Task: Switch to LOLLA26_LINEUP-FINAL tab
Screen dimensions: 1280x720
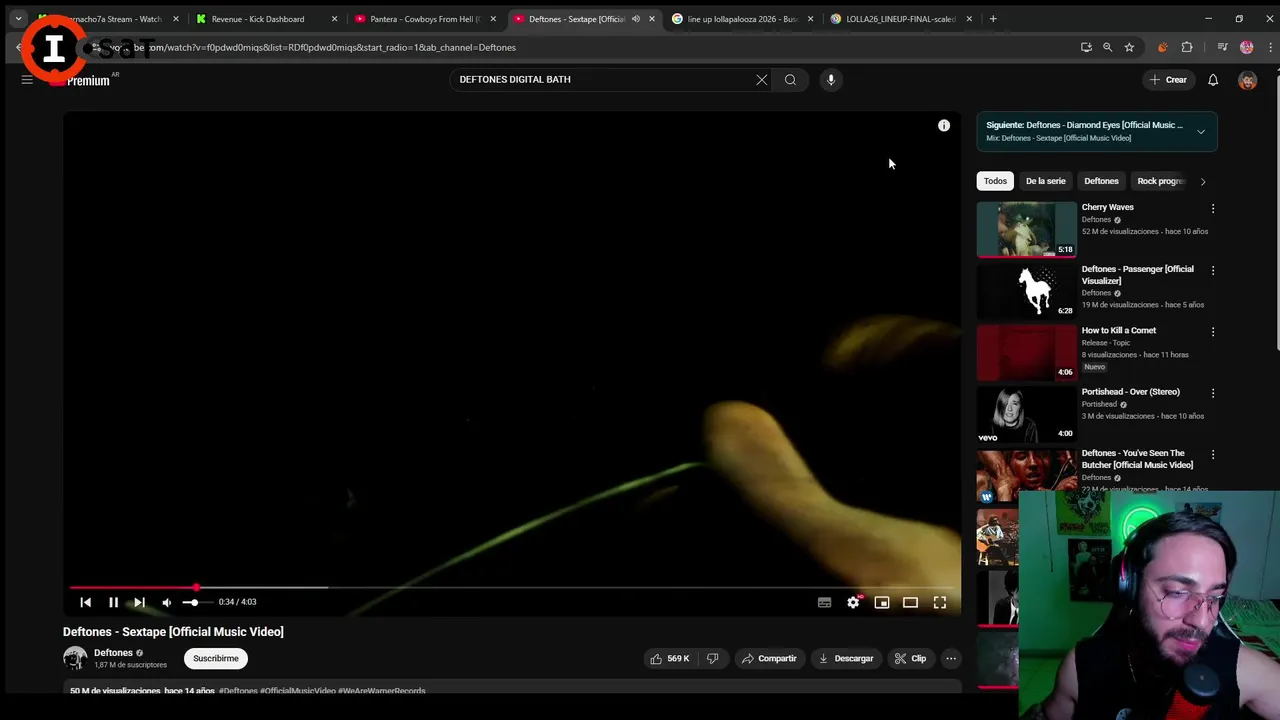Action: coord(900,19)
